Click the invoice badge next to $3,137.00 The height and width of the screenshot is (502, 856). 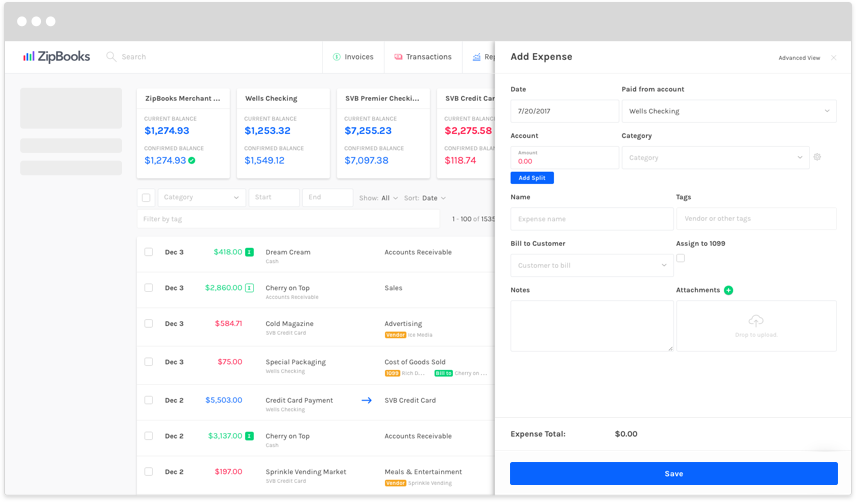point(249,436)
